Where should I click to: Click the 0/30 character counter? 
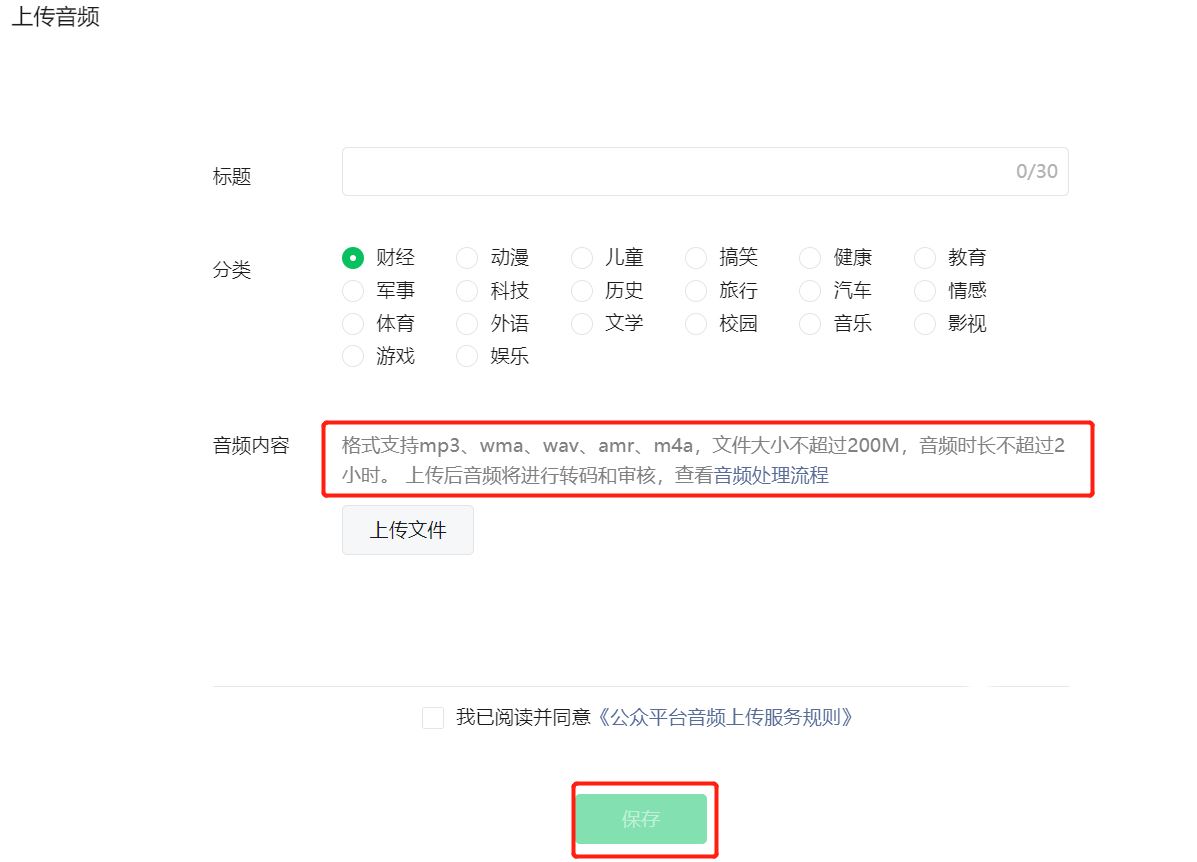[x=1037, y=172]
